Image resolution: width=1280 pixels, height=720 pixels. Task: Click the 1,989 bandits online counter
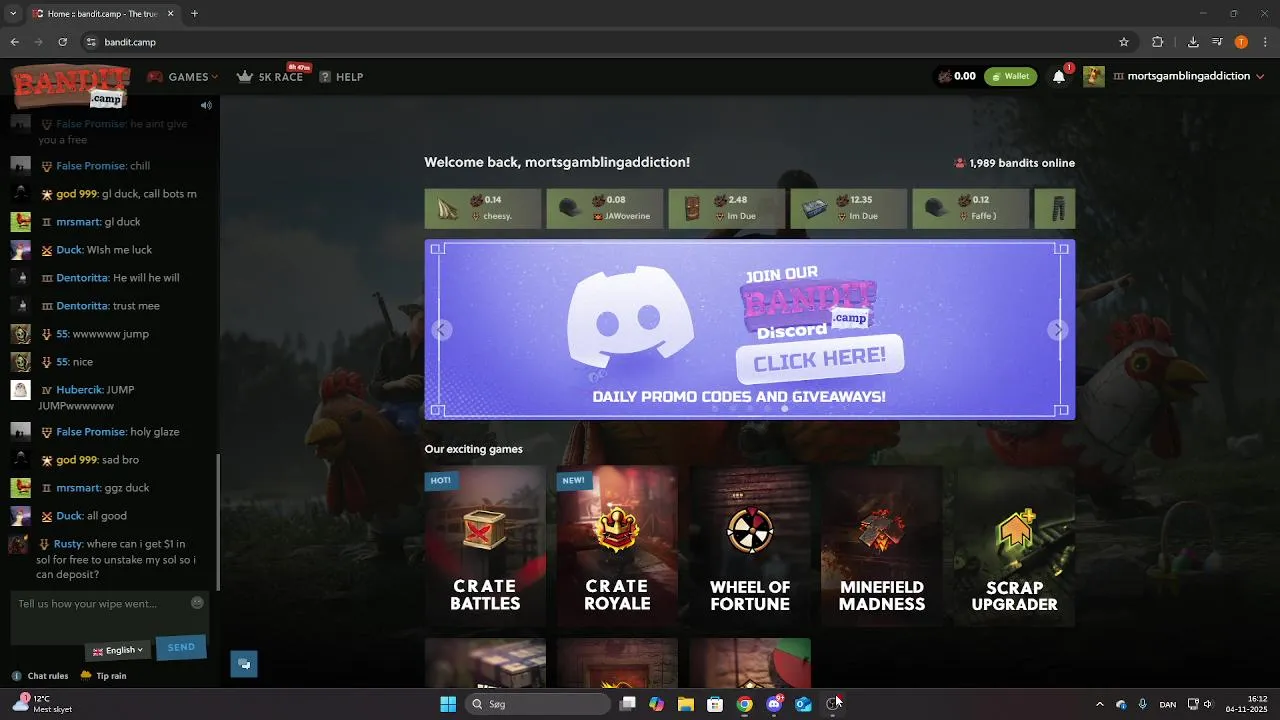(x=1014, y=163)
